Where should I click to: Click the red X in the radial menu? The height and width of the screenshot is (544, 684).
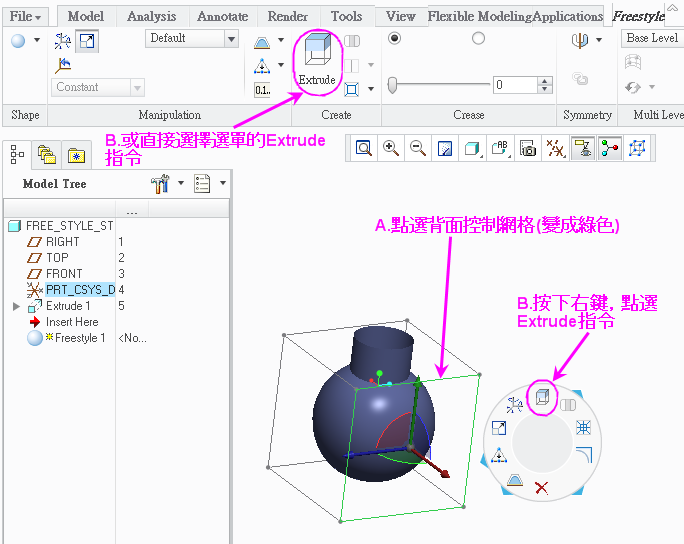coord(541,488)
